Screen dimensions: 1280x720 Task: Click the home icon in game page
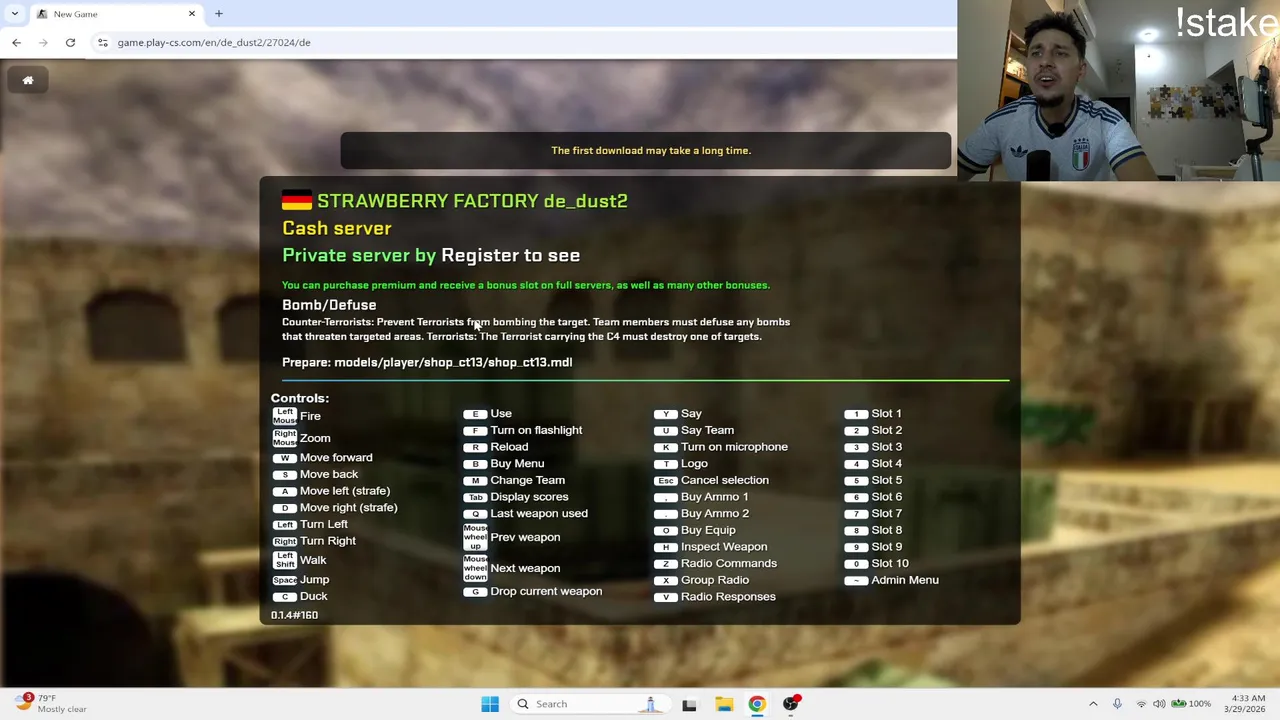point(28,80)
